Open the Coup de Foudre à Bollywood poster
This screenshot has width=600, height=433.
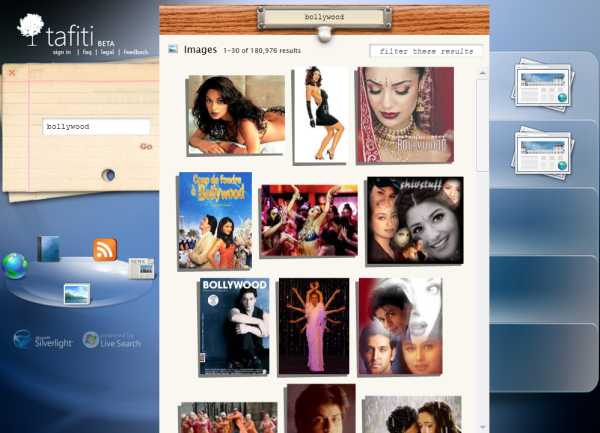(x=215, y=221)
